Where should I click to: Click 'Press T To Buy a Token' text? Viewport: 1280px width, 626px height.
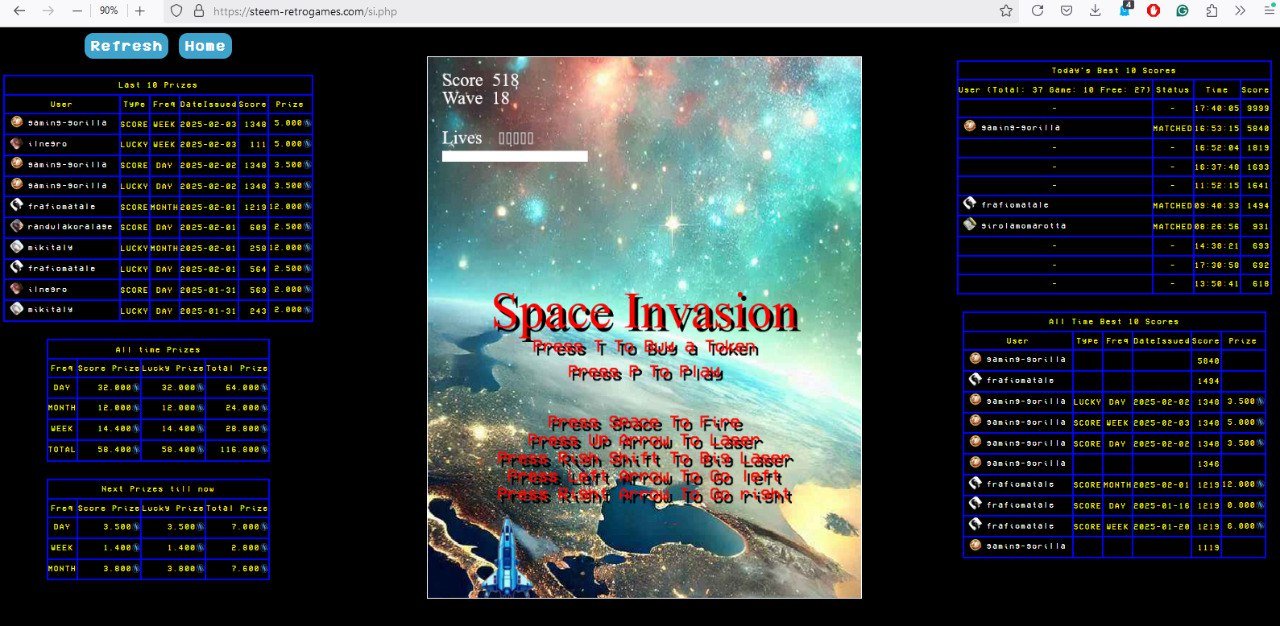coord(646,349)
